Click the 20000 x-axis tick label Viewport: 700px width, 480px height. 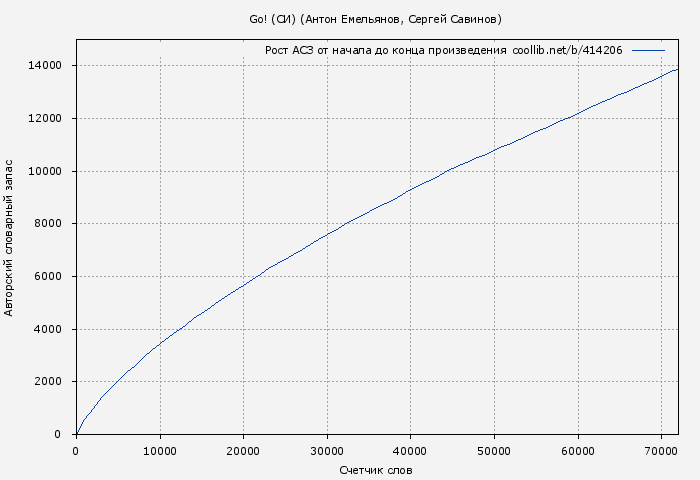click(243, 451)
